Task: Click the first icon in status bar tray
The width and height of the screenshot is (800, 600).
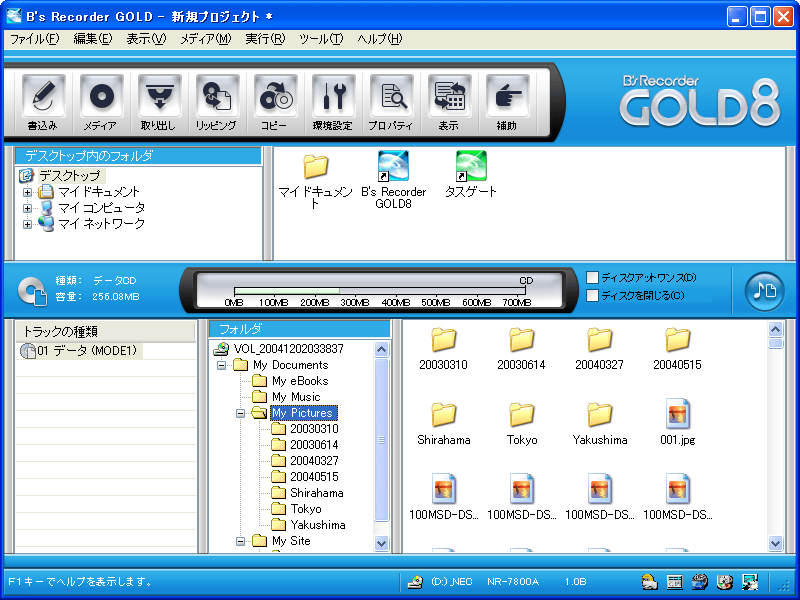Action: coord(649,582)
